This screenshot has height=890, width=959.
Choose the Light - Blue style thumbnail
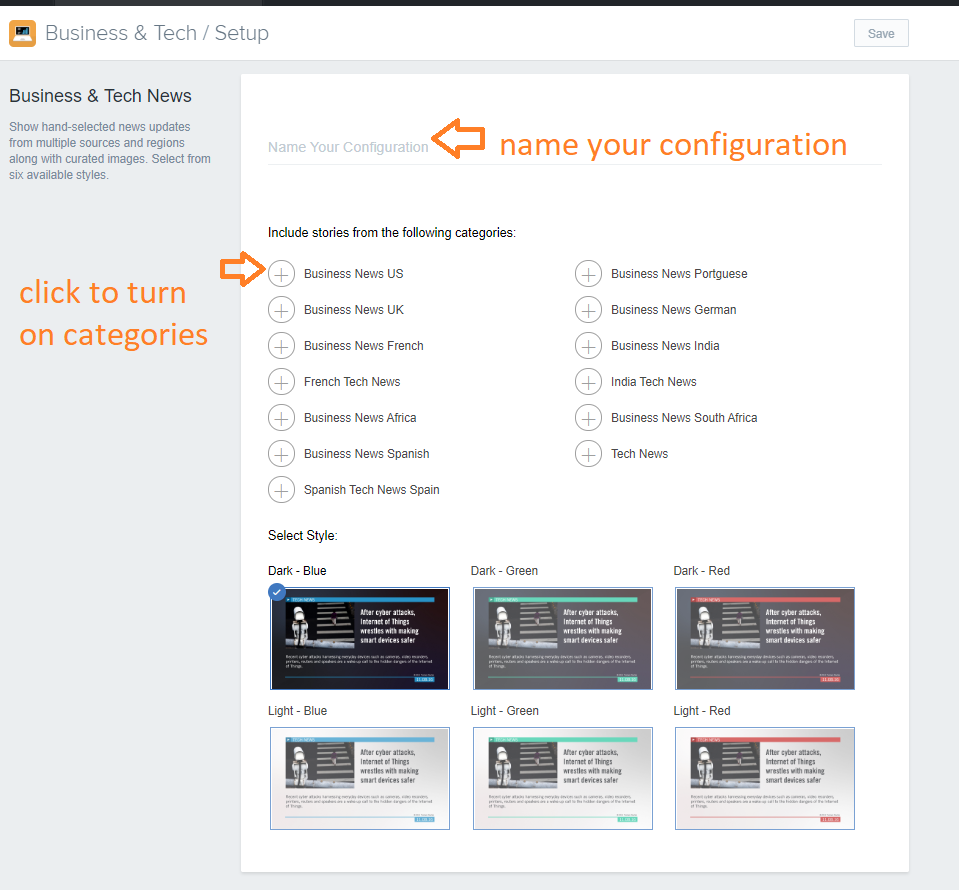tap(360, 779)
